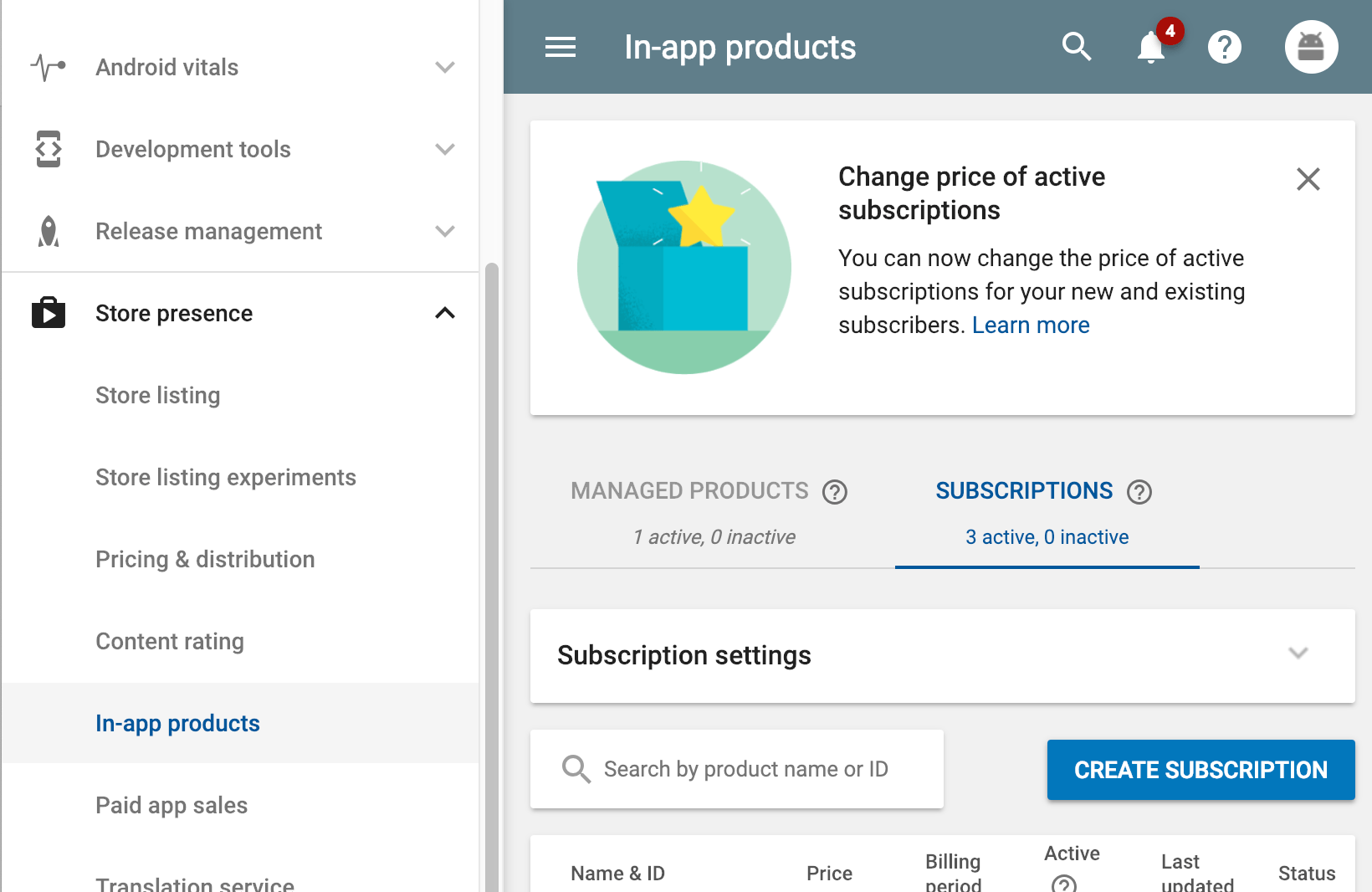
Task: Click Development tools label
Action: pos(193,149)
